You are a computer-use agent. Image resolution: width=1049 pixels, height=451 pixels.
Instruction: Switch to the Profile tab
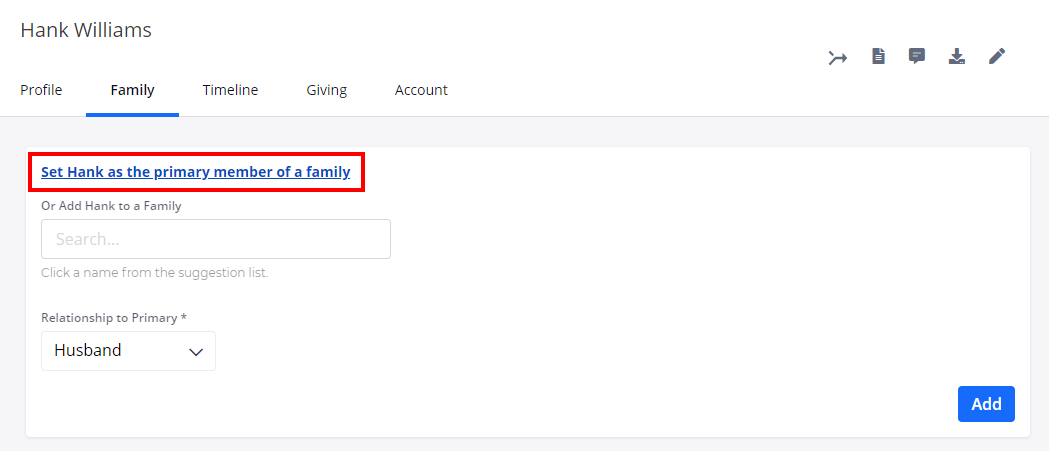[41, 90]
